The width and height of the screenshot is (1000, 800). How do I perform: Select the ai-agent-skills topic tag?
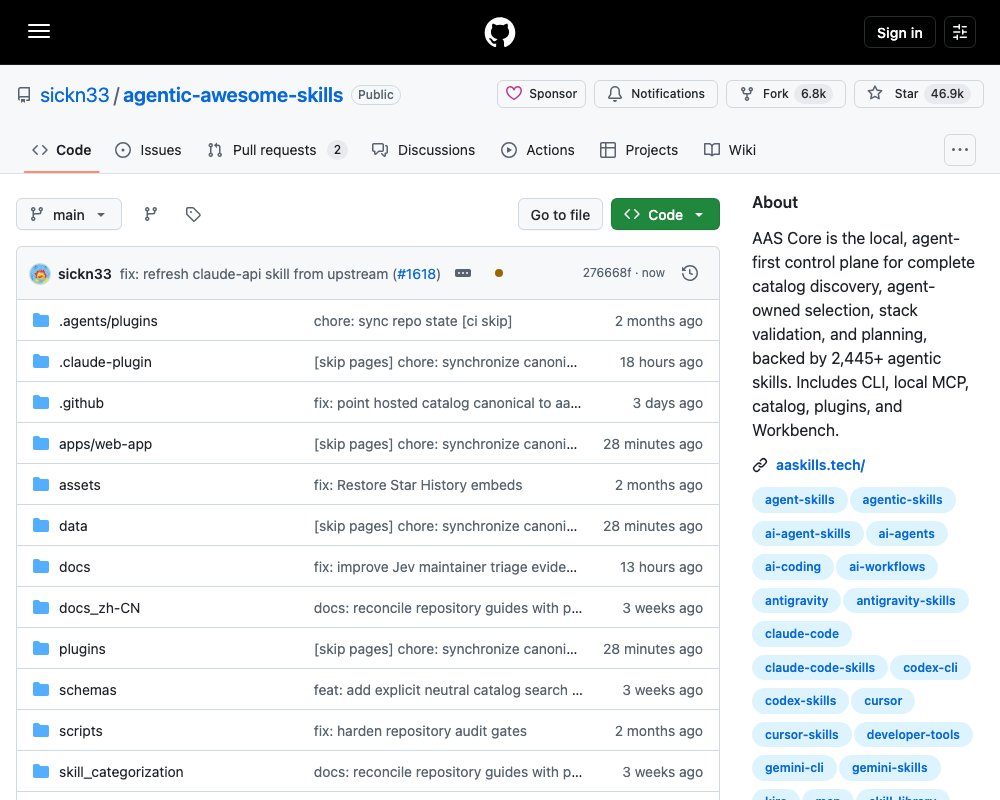click(x=807, y=533)
